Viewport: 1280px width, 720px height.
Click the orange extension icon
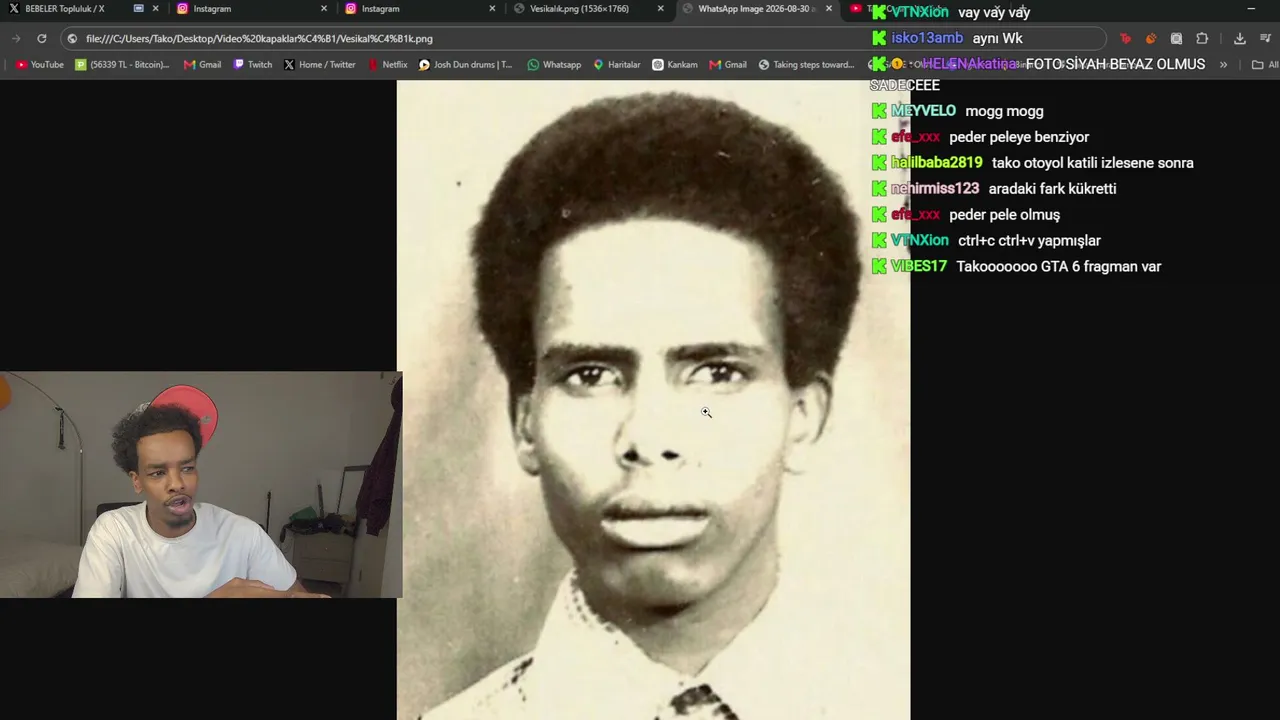click(1150, 38)
